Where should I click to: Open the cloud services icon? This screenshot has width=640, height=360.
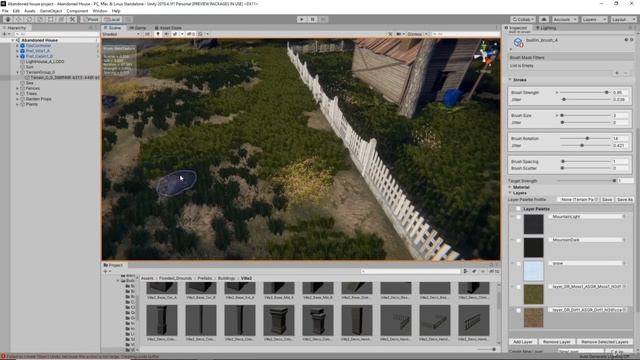544,19
